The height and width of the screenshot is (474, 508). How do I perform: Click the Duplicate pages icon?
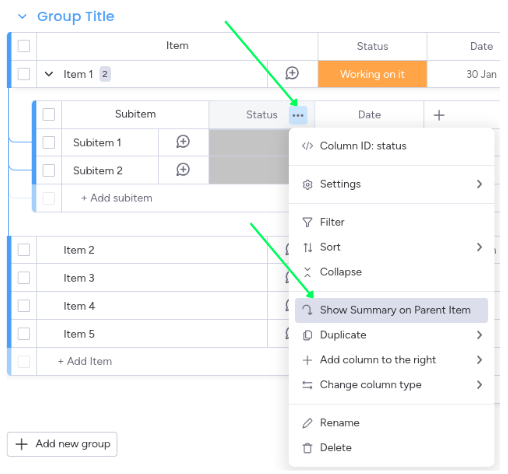click(x=307, y=335)
